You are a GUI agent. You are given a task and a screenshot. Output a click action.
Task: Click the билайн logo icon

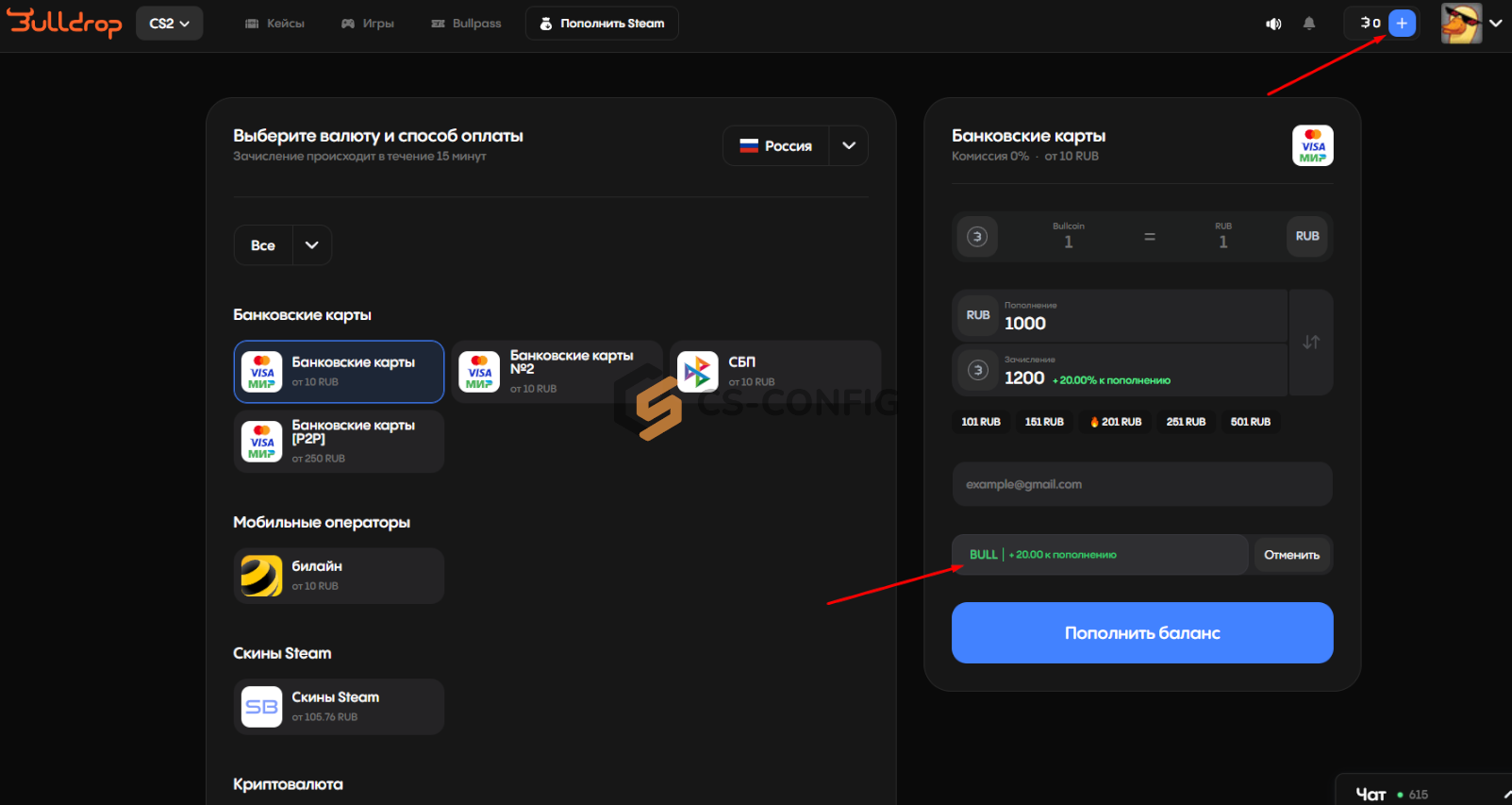(261, 576)
